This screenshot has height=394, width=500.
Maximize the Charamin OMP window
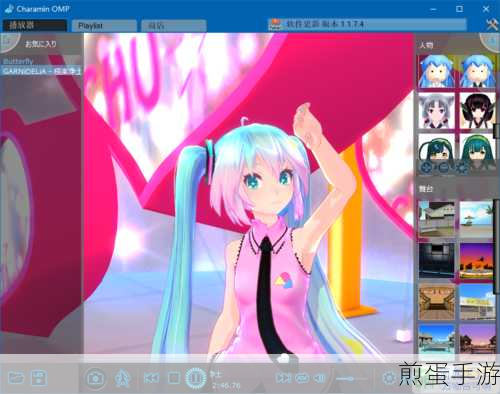coord(459,9)
